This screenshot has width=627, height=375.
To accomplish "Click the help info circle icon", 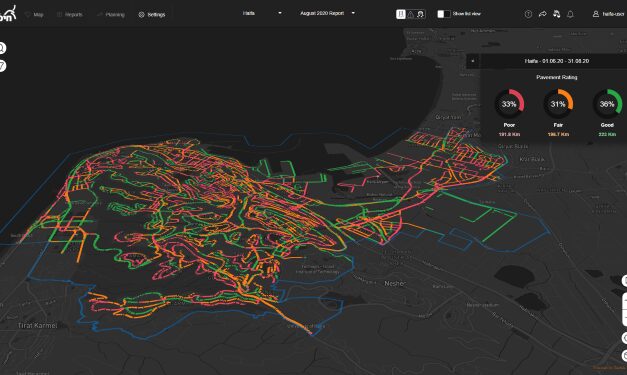I will point(528,14).
